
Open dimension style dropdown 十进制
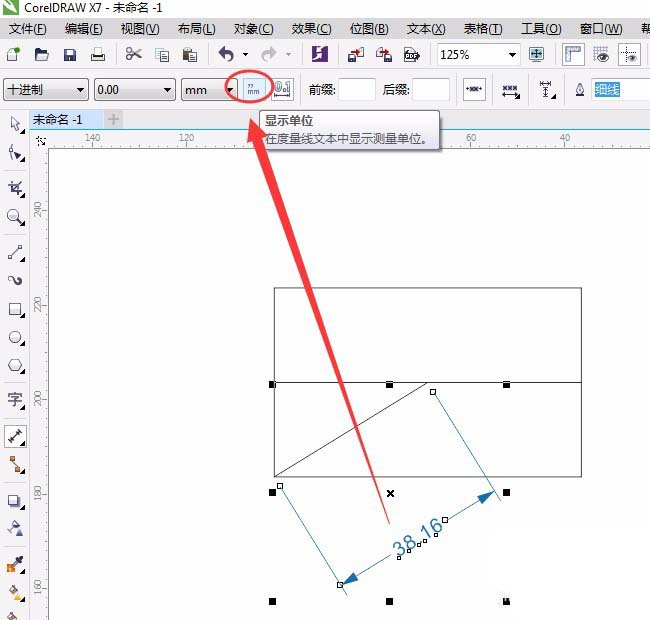46,90
